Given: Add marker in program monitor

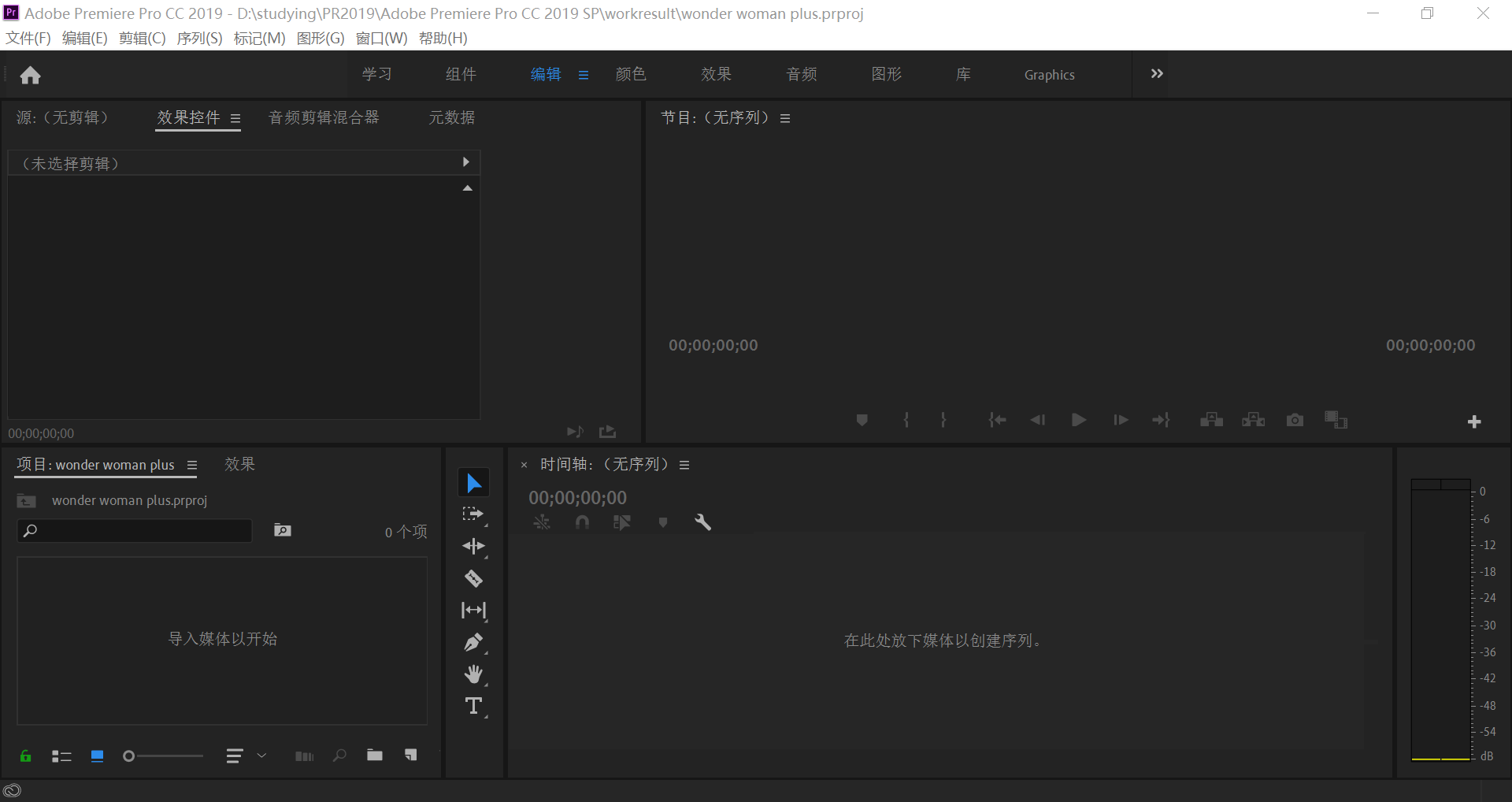Looking at the screenshot, I should (x=862, y=420).
